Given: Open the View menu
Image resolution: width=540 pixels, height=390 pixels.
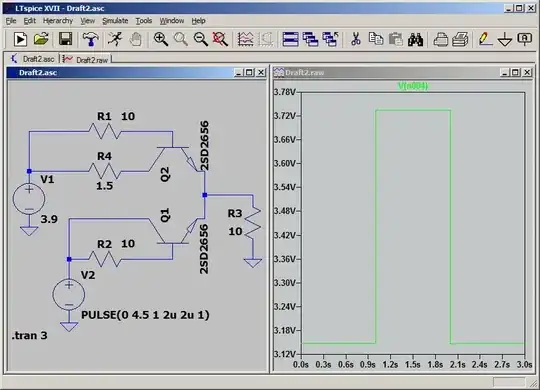Looking at the screenshot, I should click(x=87, y=21).
